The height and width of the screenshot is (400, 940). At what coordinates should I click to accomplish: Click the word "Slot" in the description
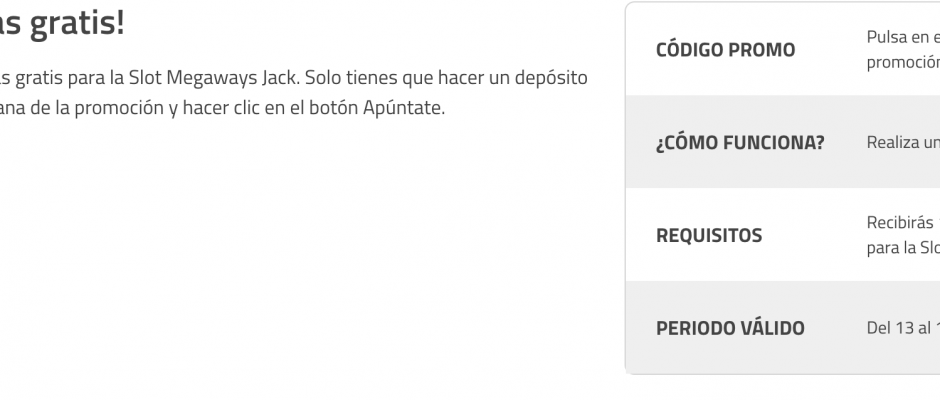click(x=146, y=77)
